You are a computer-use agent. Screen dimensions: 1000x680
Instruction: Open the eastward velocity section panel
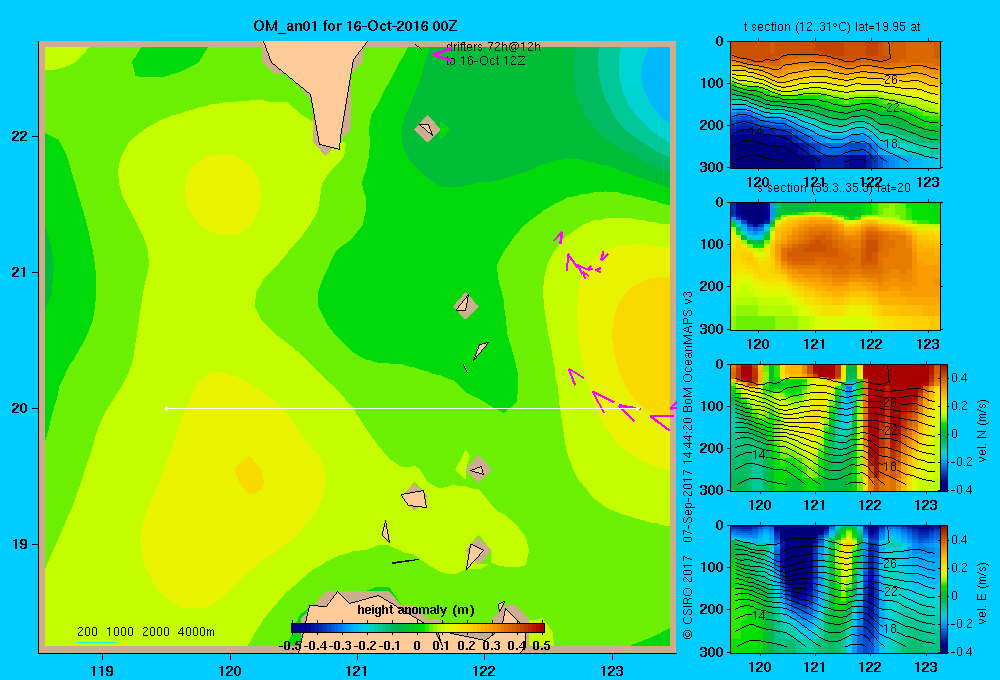(x=835, y=588)
